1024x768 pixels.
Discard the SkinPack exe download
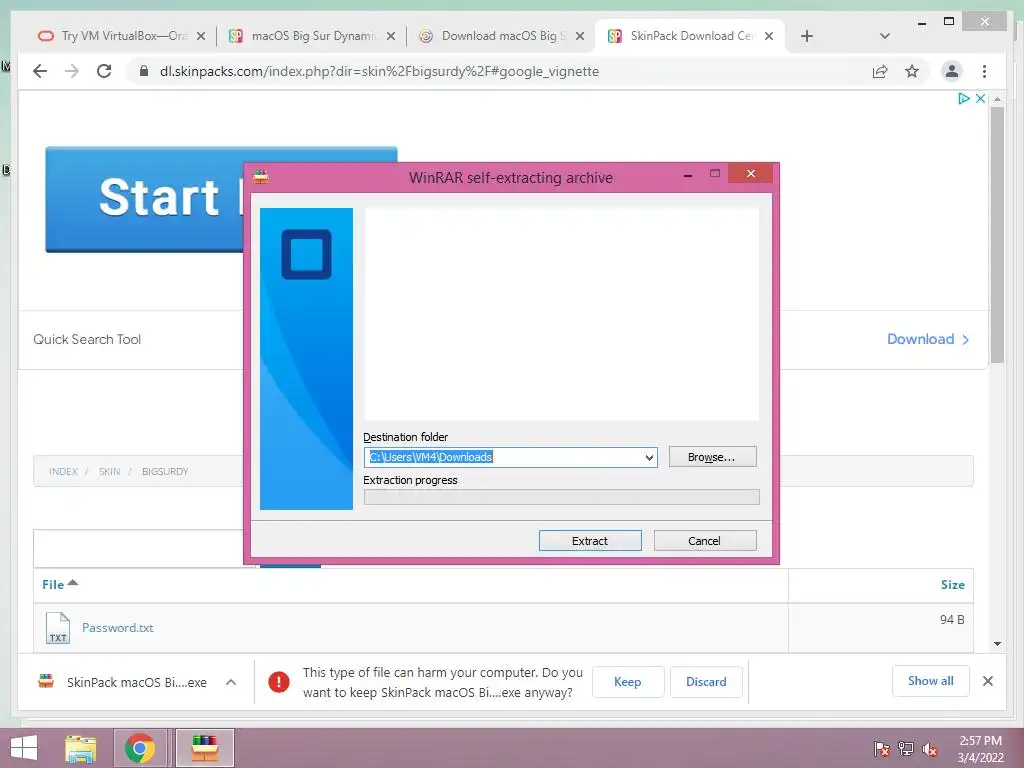click(706, 682)
